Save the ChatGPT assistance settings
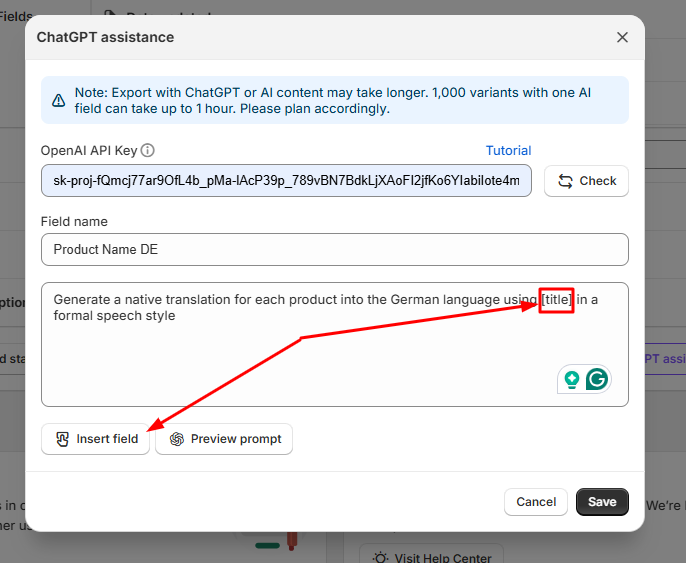Screen dimensions: 686x563 [602, 502]
